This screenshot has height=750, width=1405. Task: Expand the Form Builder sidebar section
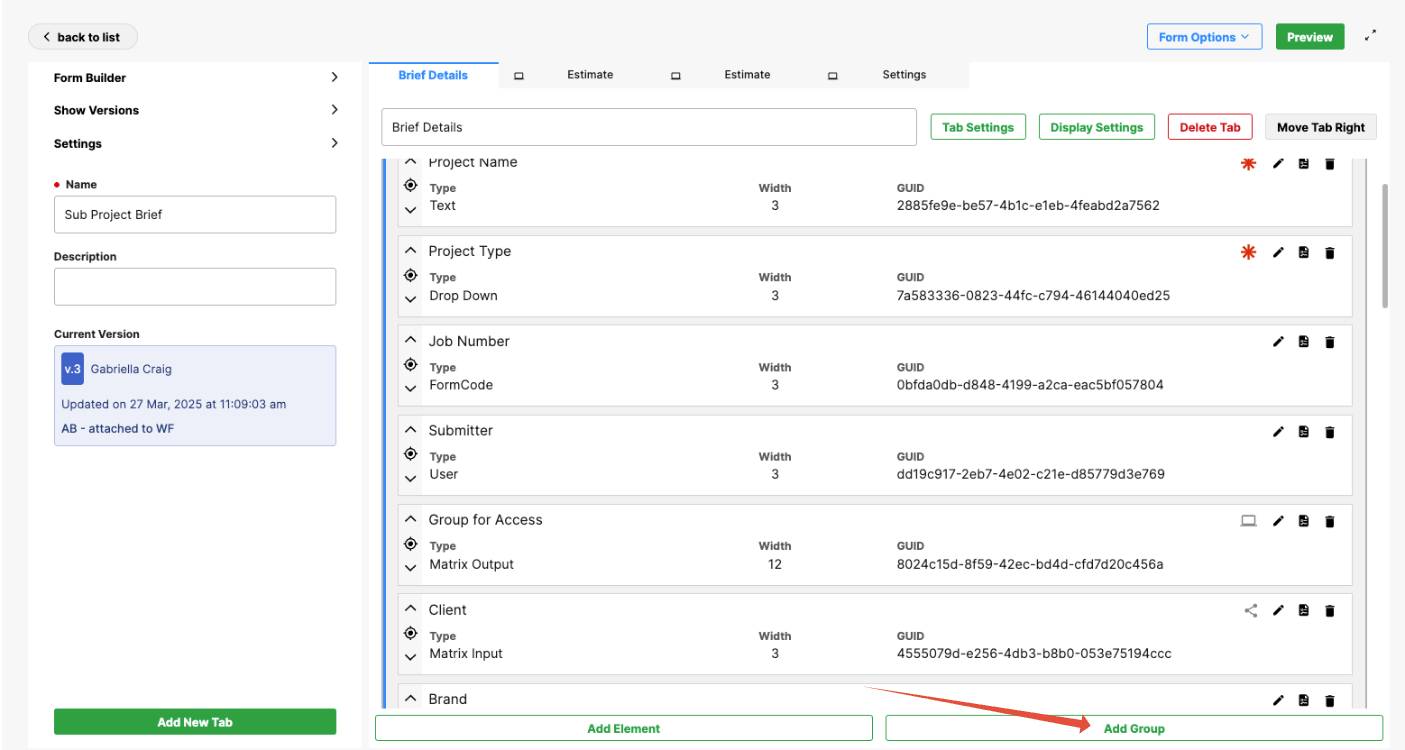click(196, 77)
